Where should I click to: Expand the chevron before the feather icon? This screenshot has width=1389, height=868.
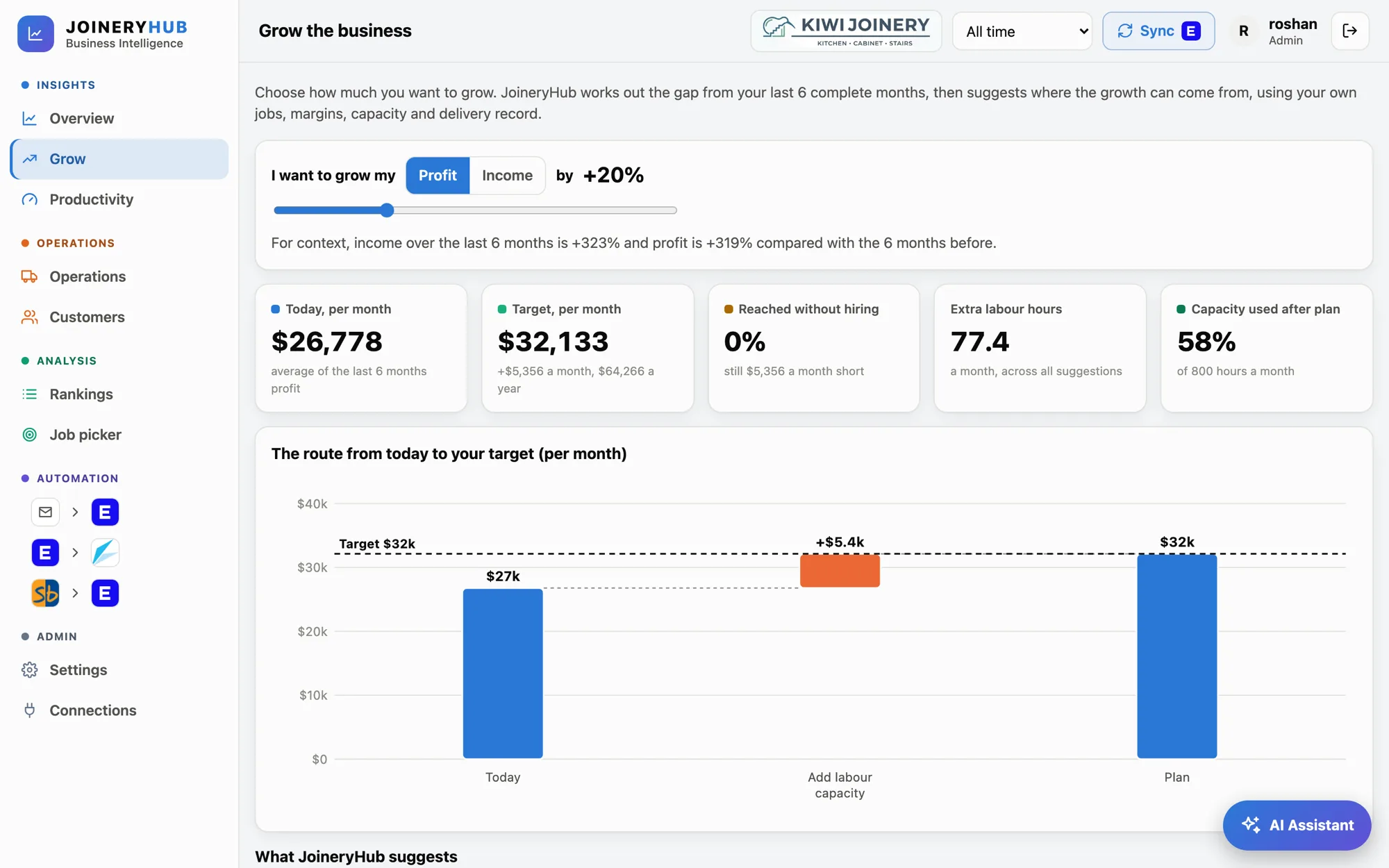pos(75,553)
